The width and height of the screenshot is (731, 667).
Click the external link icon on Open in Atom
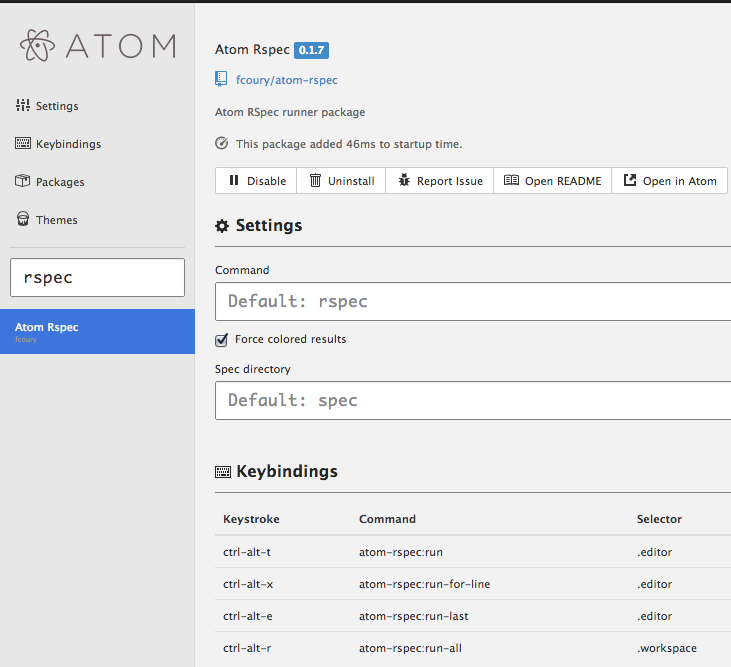point(630,180)
